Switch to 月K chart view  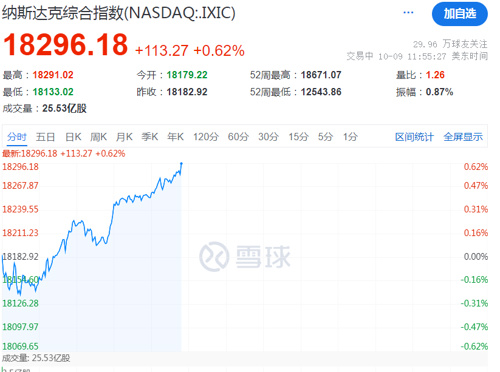(x=124, y=137)
